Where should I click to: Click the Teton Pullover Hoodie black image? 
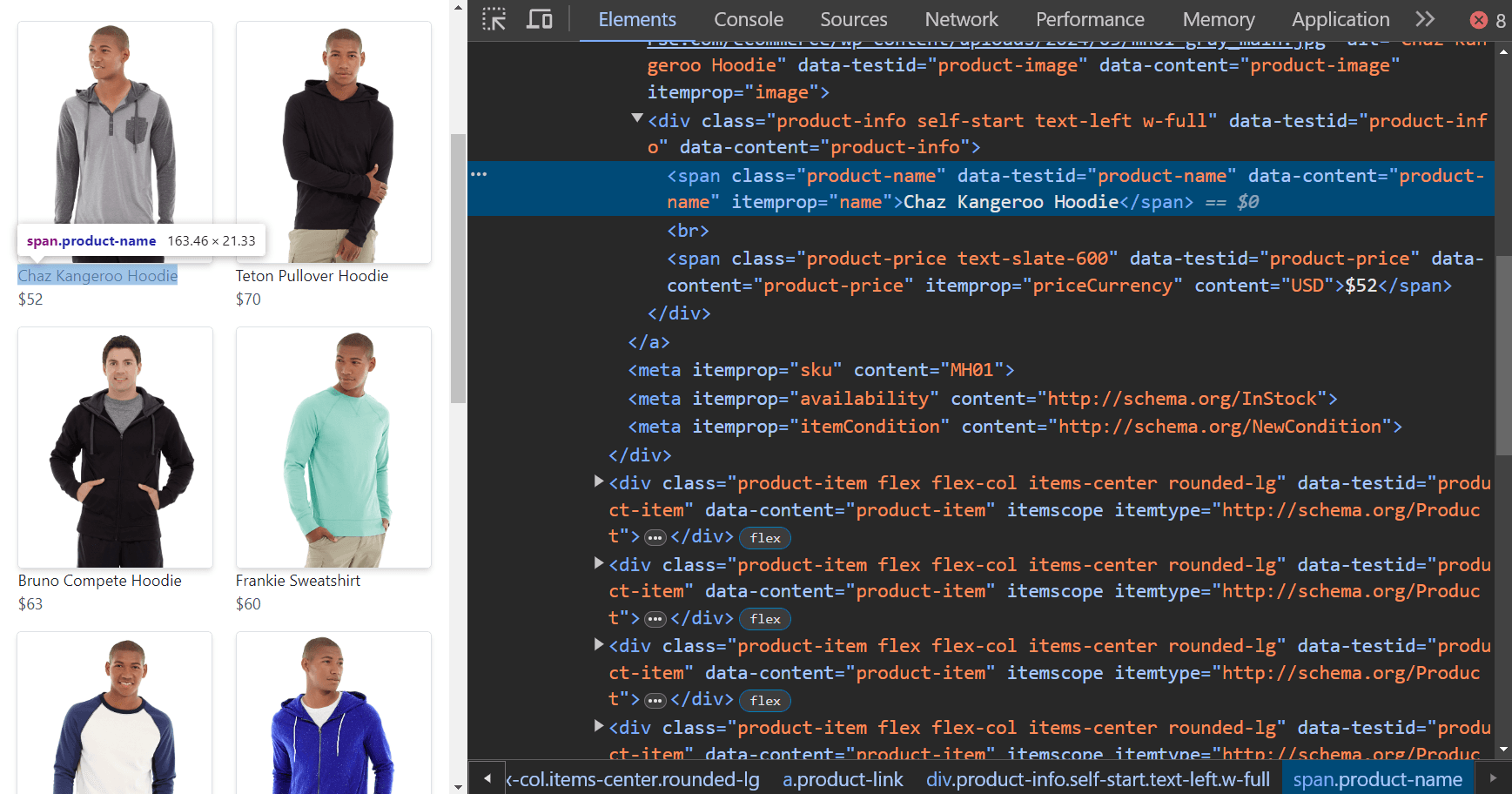tap(333, 142)
